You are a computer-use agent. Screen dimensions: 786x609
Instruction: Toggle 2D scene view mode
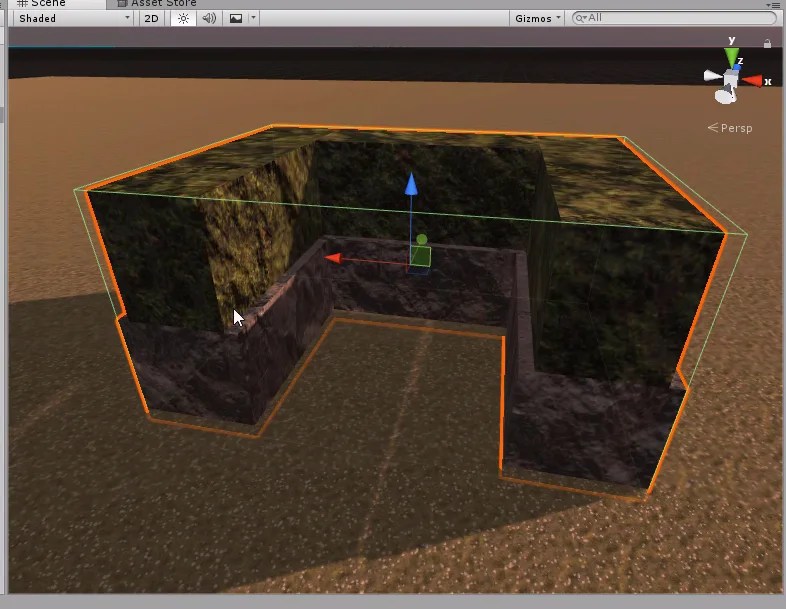coord(151,19)
